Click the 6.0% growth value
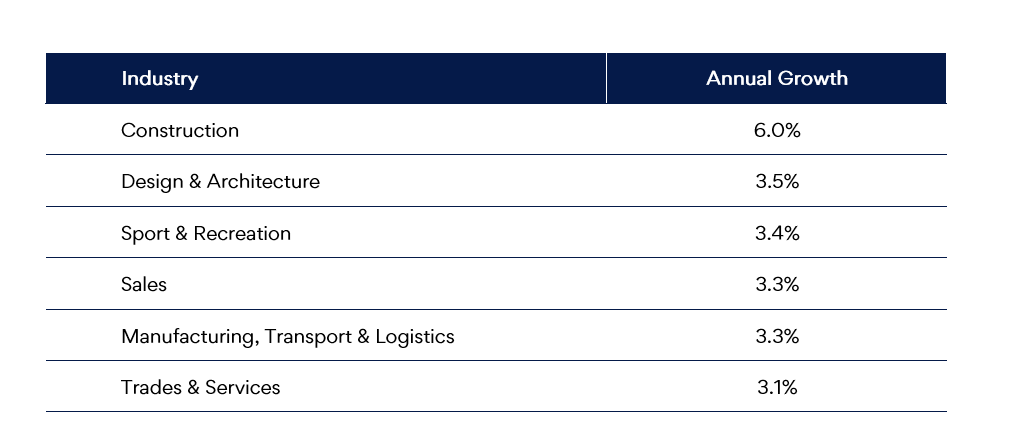This screenshot has height=439, width=1026. click(777, 130)
